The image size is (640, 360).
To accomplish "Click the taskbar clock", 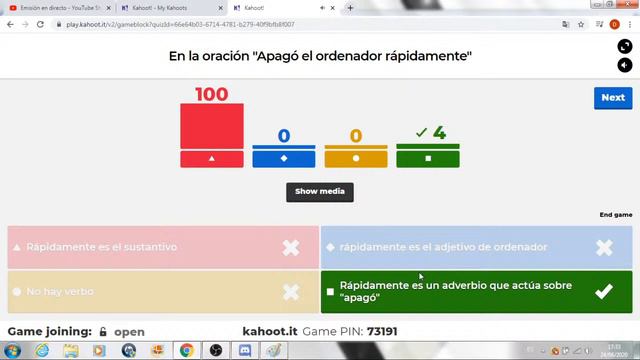I will click(614, 351).
